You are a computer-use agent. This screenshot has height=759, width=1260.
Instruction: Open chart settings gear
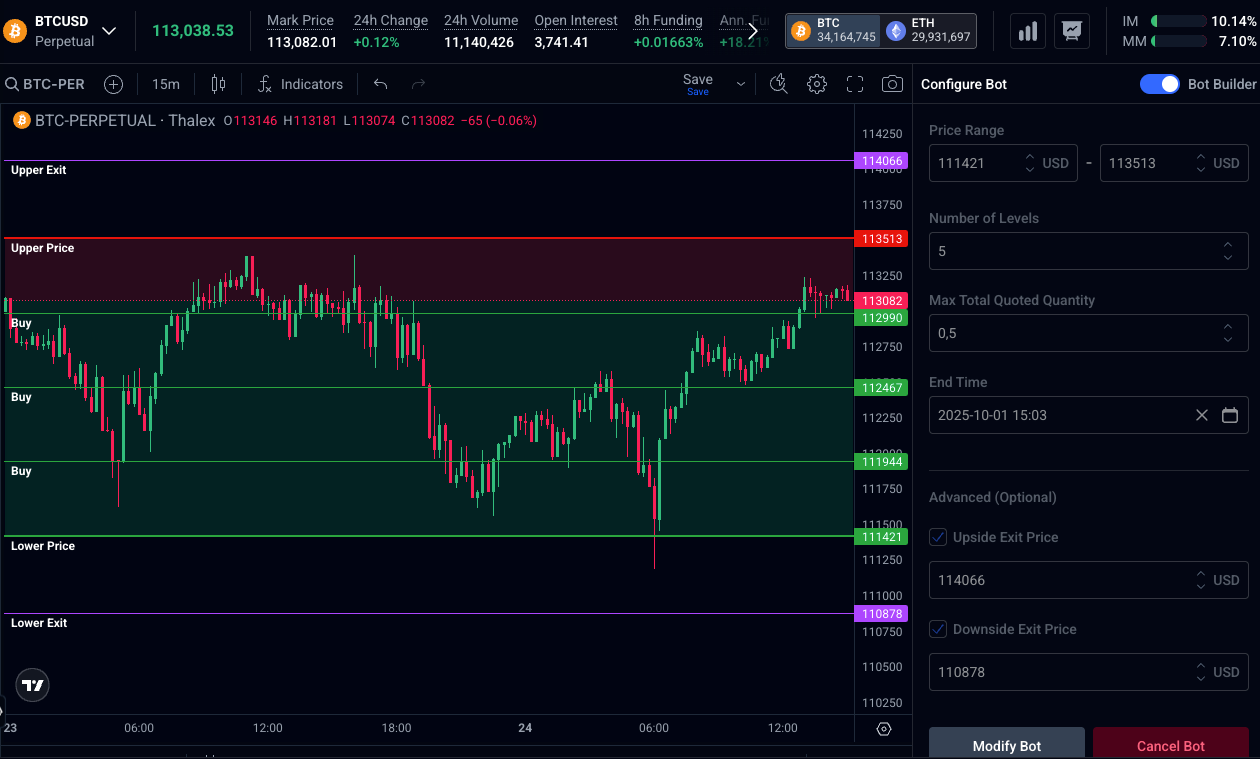pos(817,84)
